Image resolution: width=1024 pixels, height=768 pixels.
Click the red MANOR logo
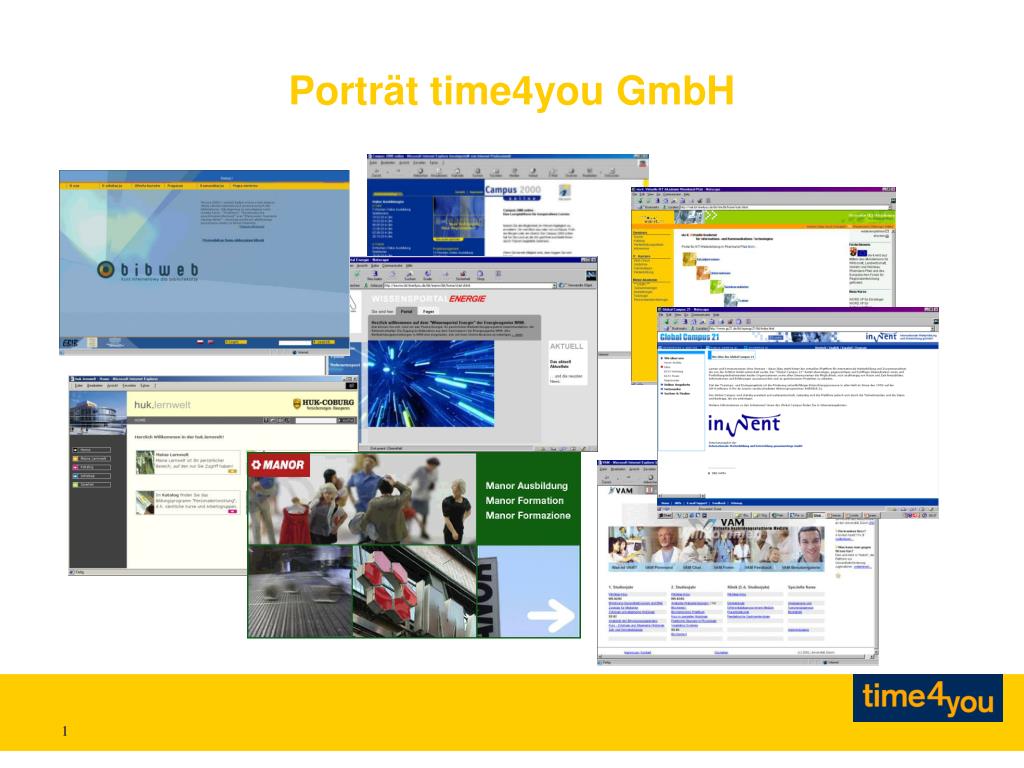tap(278, 465)
